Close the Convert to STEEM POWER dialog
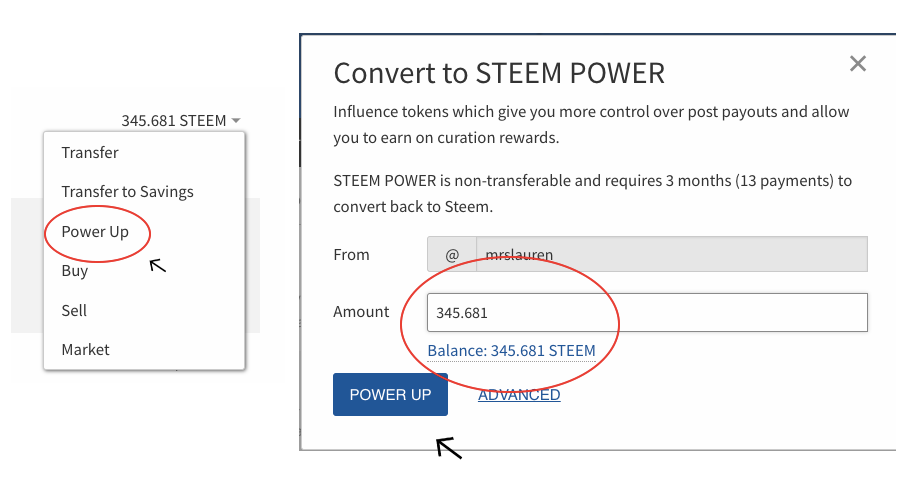 click(x=858, y=63)
